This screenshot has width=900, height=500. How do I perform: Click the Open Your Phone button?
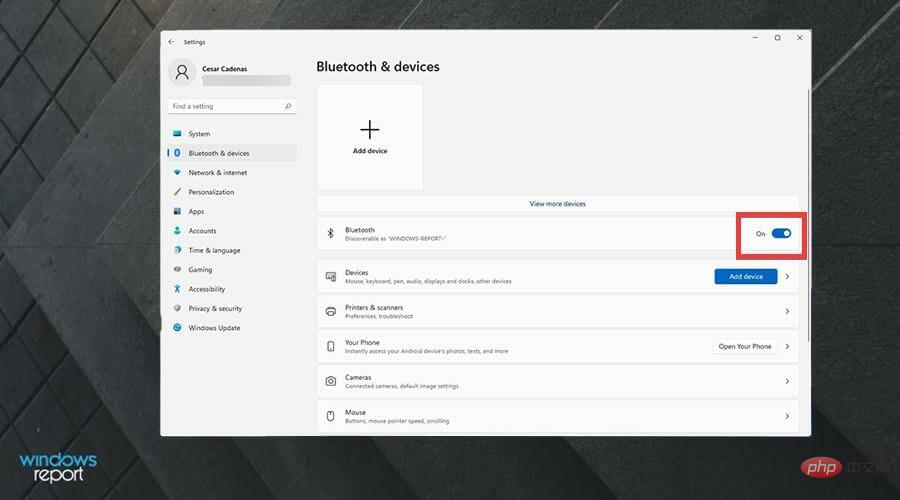coord(745,346)
